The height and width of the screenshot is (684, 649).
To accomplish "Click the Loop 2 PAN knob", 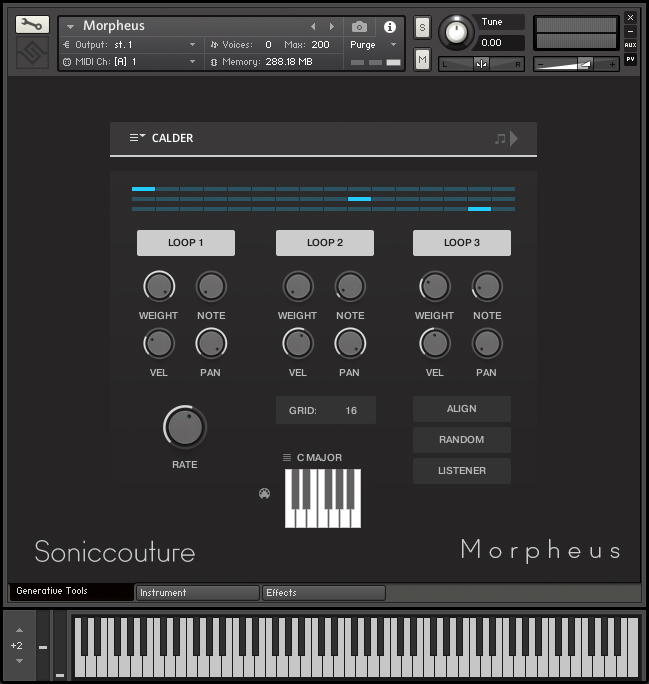I will click(x=350, y=344).
